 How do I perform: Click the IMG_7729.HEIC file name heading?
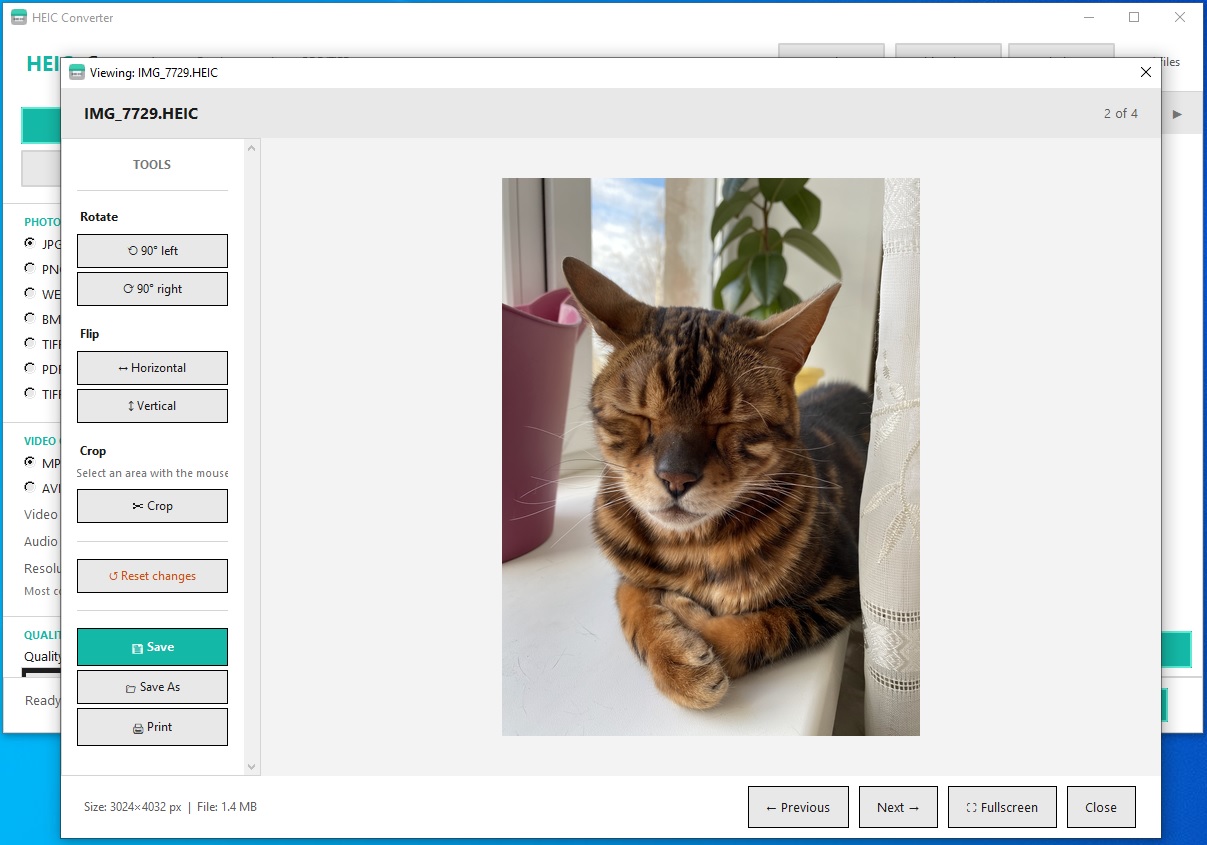[141, 114]
